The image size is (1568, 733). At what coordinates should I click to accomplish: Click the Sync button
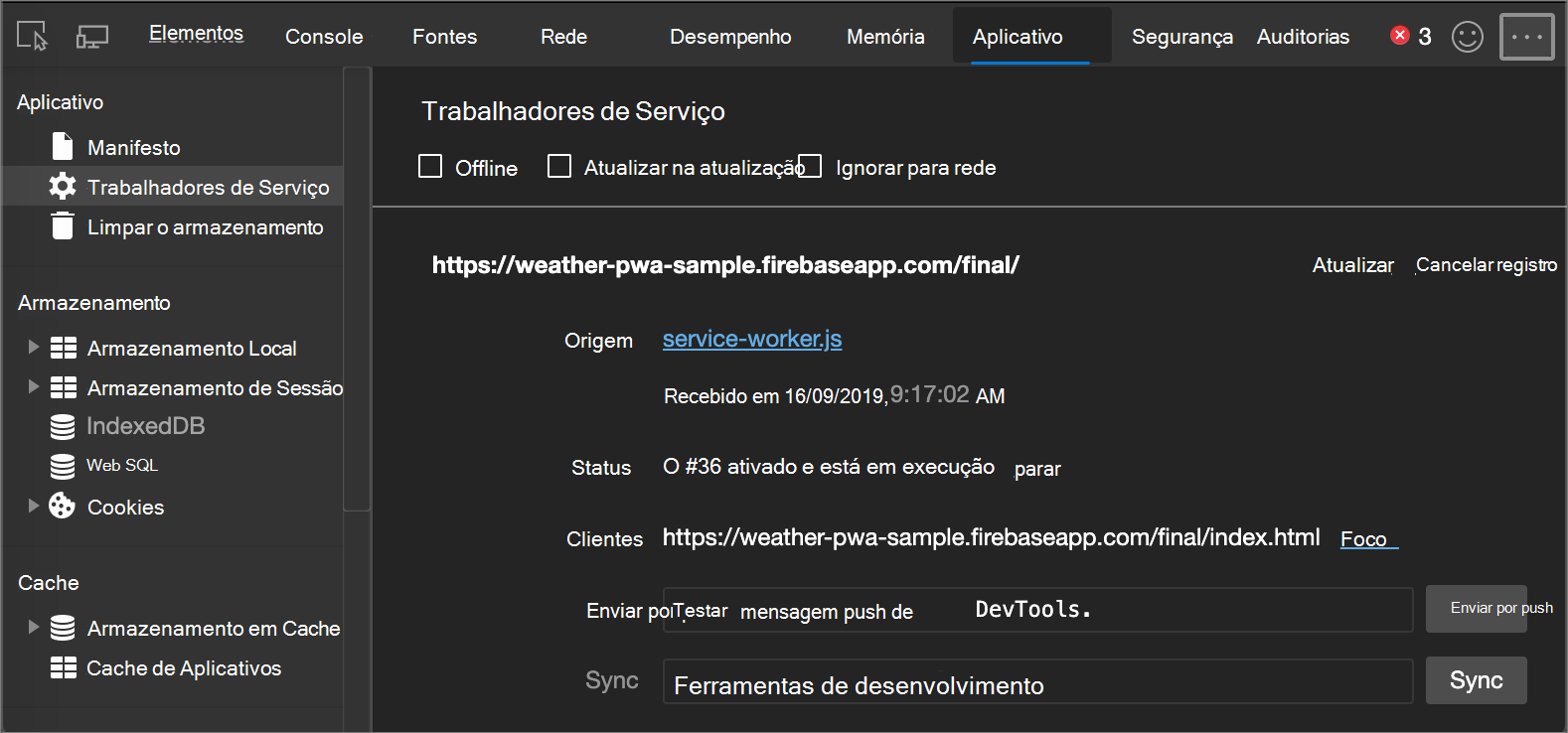click(x=1476, y=680)
